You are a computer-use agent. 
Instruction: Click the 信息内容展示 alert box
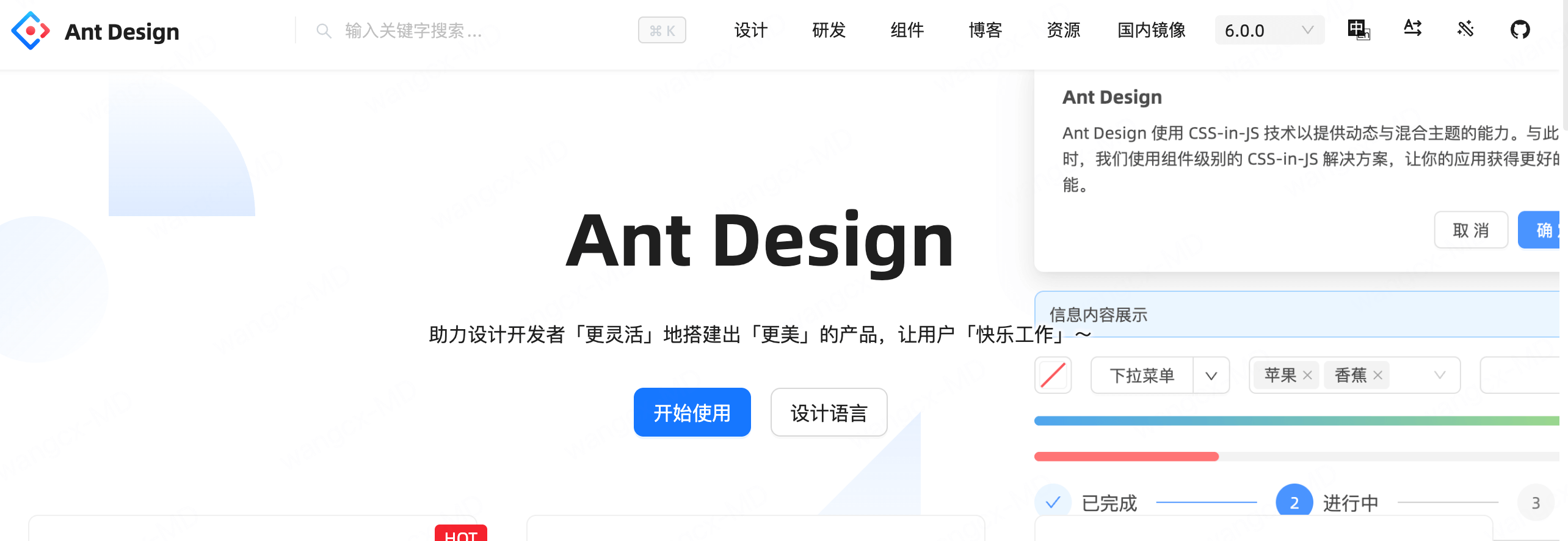(1297, 314)
